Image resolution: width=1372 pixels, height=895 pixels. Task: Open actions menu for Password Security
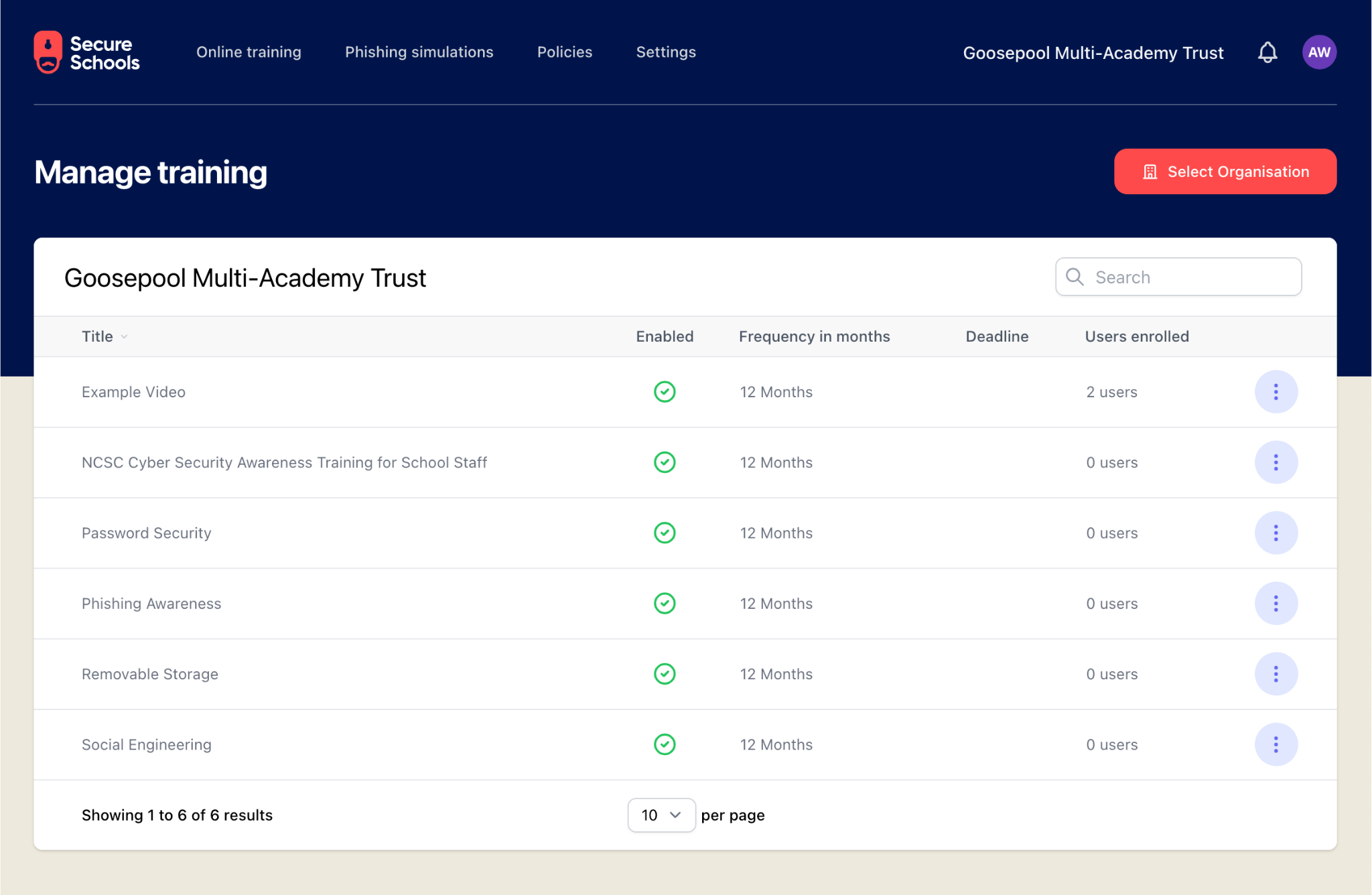(x=1276, y=533)
